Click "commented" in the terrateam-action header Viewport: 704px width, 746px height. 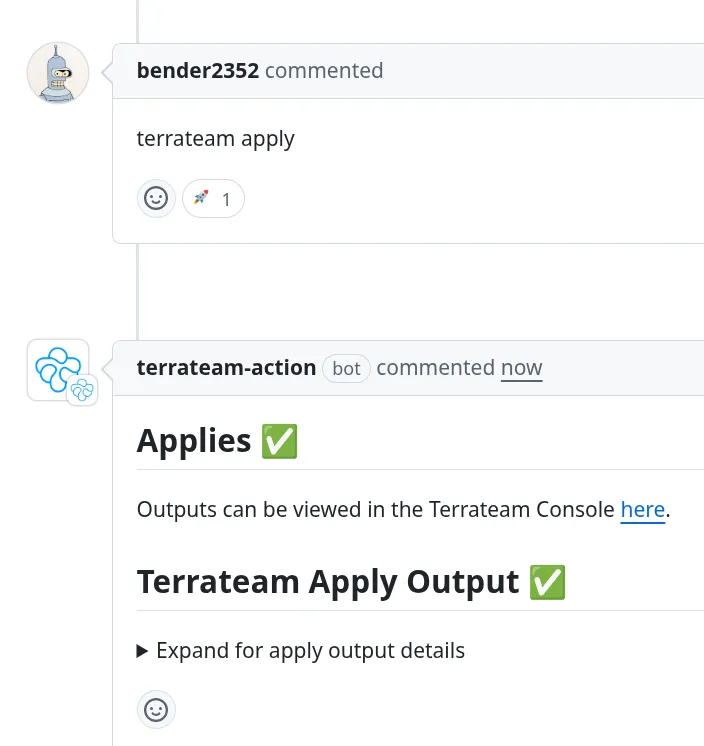click(435, 368)
